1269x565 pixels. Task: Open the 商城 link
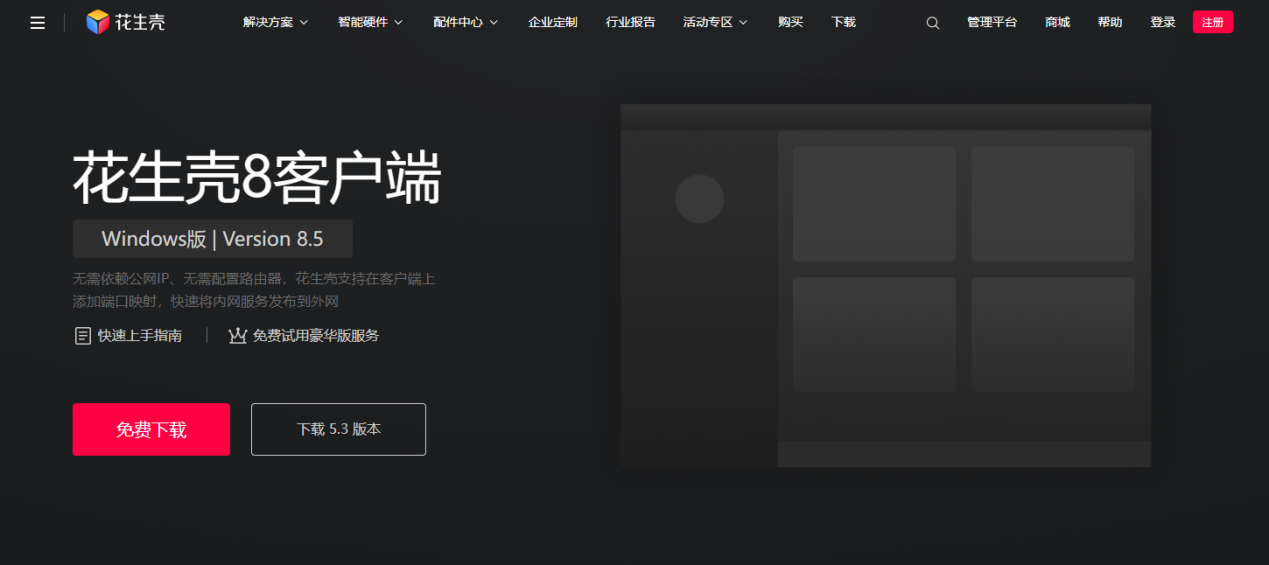1057,22
